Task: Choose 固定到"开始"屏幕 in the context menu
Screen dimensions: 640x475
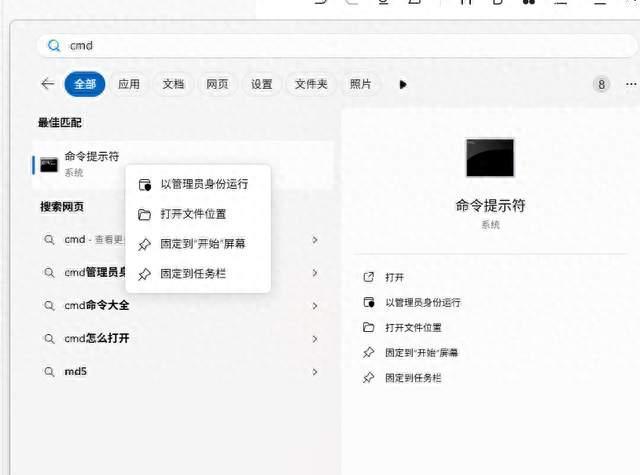Action: click(x=198, y=244)
